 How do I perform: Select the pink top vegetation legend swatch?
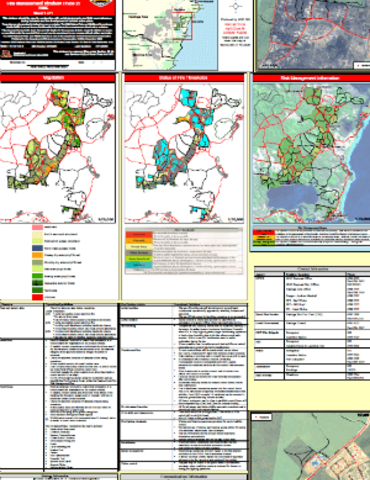(x=37, y=227)
